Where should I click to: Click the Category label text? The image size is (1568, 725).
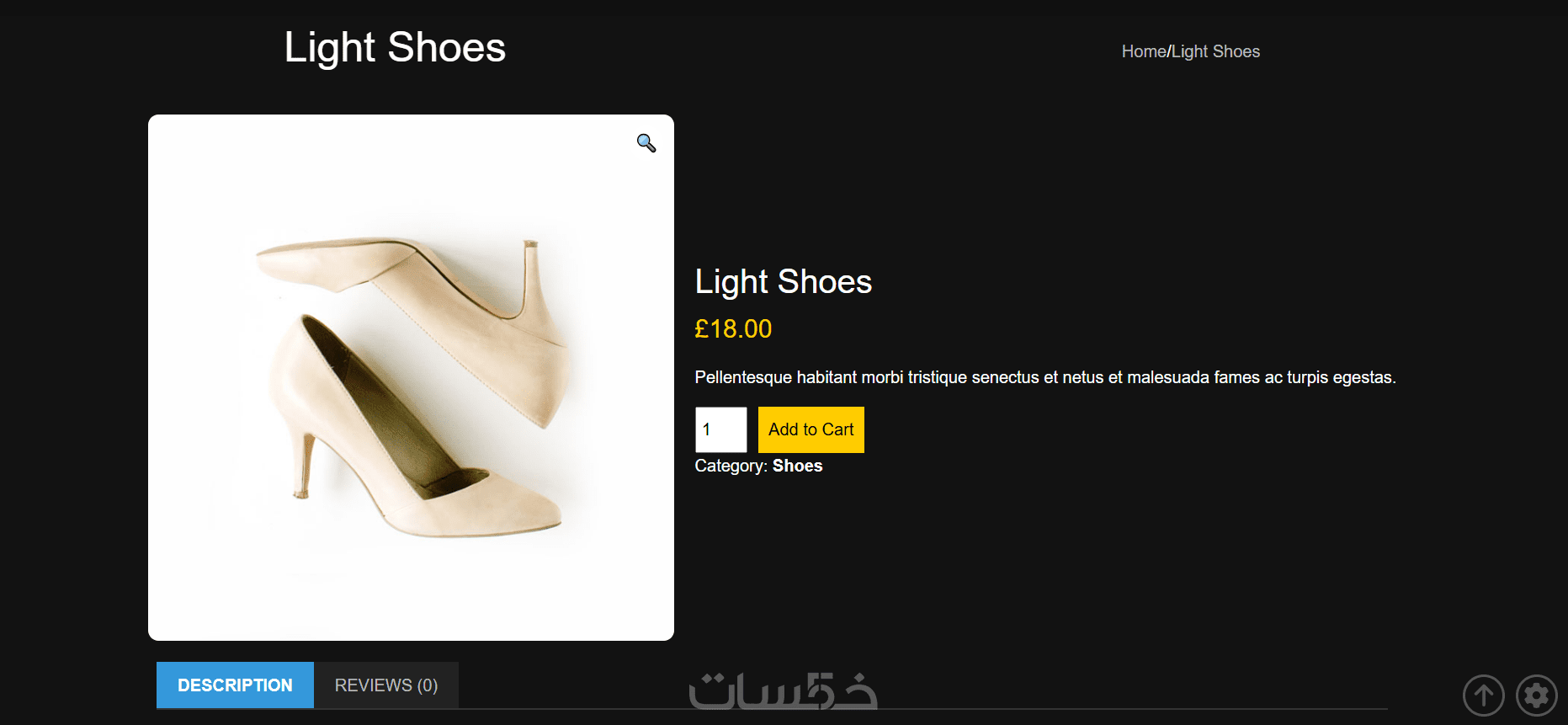[x=730, y=466]
